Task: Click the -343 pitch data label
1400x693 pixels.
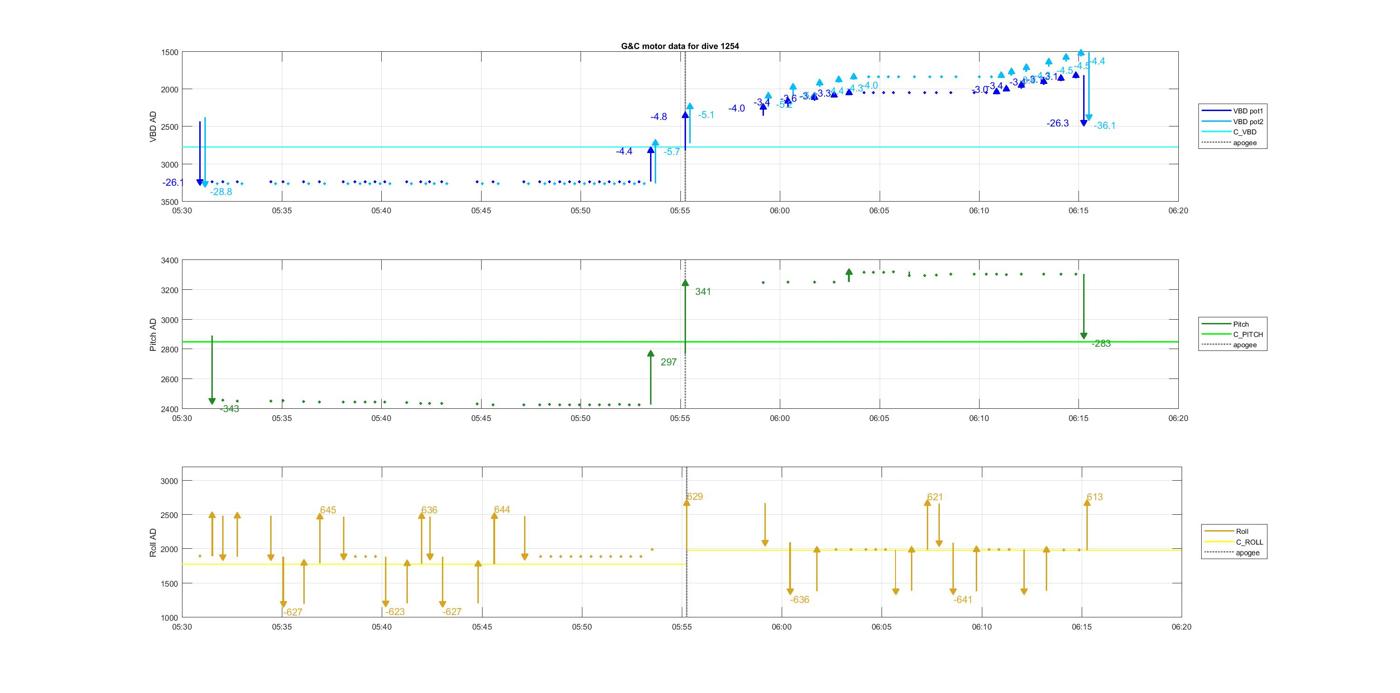Action: (x=229, y=409)
